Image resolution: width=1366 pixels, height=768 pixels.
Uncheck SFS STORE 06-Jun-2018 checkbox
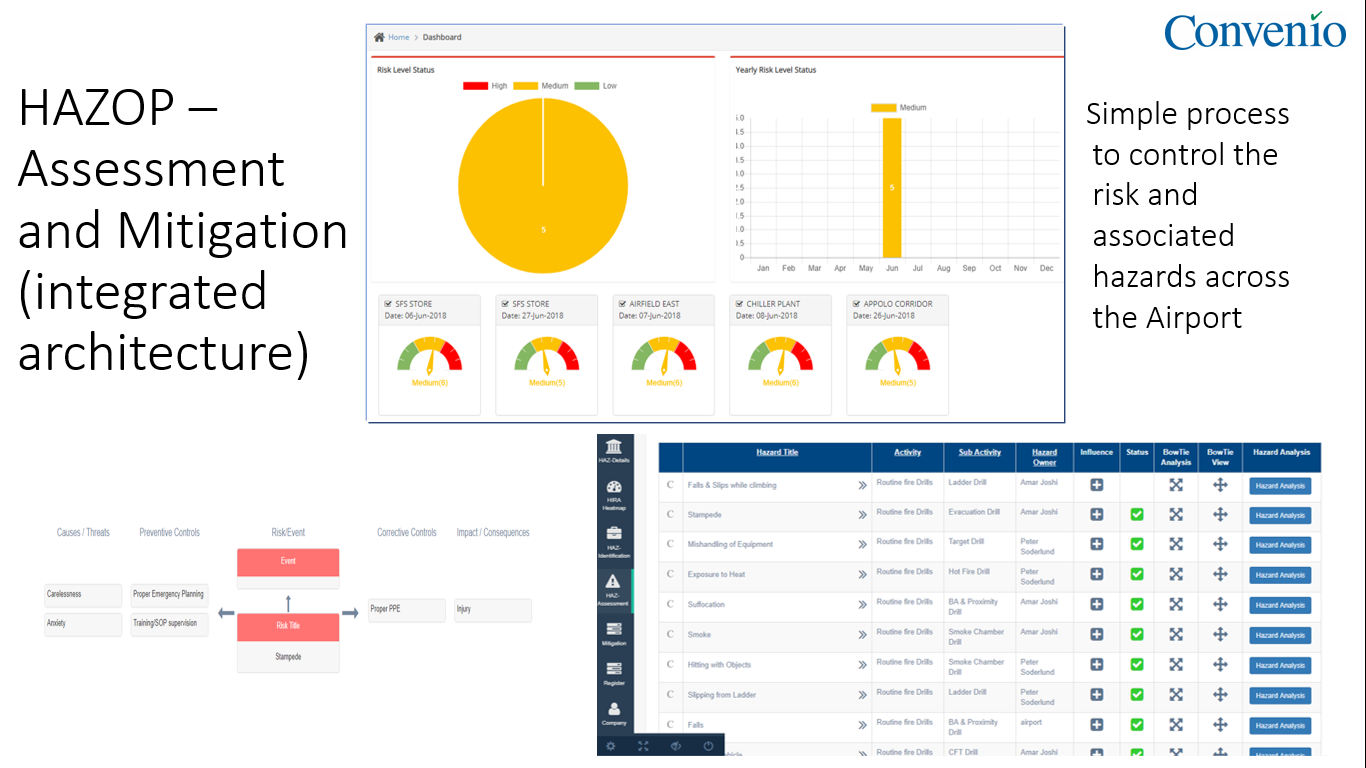tap(389, 304)
